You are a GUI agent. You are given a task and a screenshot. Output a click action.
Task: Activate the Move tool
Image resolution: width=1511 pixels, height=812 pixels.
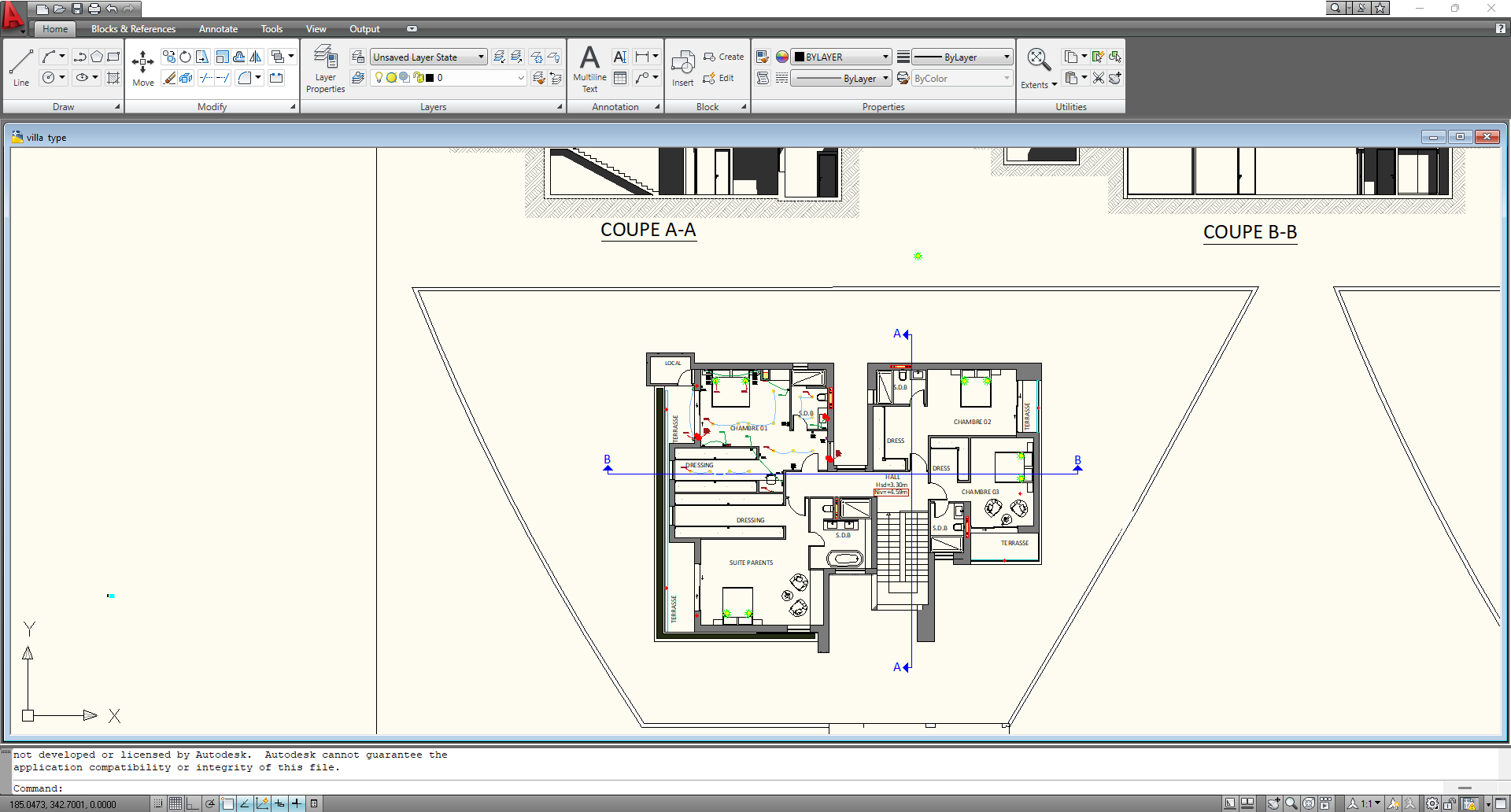pos(142,68)
